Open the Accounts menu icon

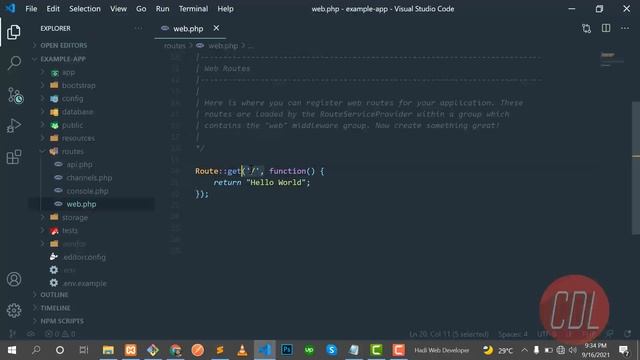(x=14, y=279)
